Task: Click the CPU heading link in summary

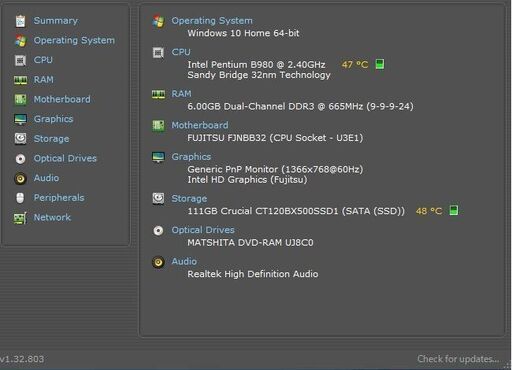Action: (x=181, y=52)
